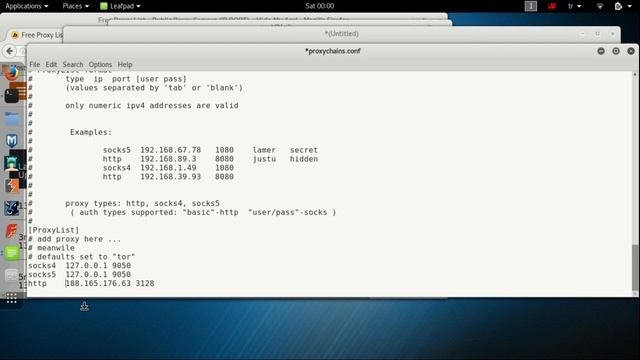Open the Places menu in top bar
This screenshot has height=360, width=640.
[76, 6]
